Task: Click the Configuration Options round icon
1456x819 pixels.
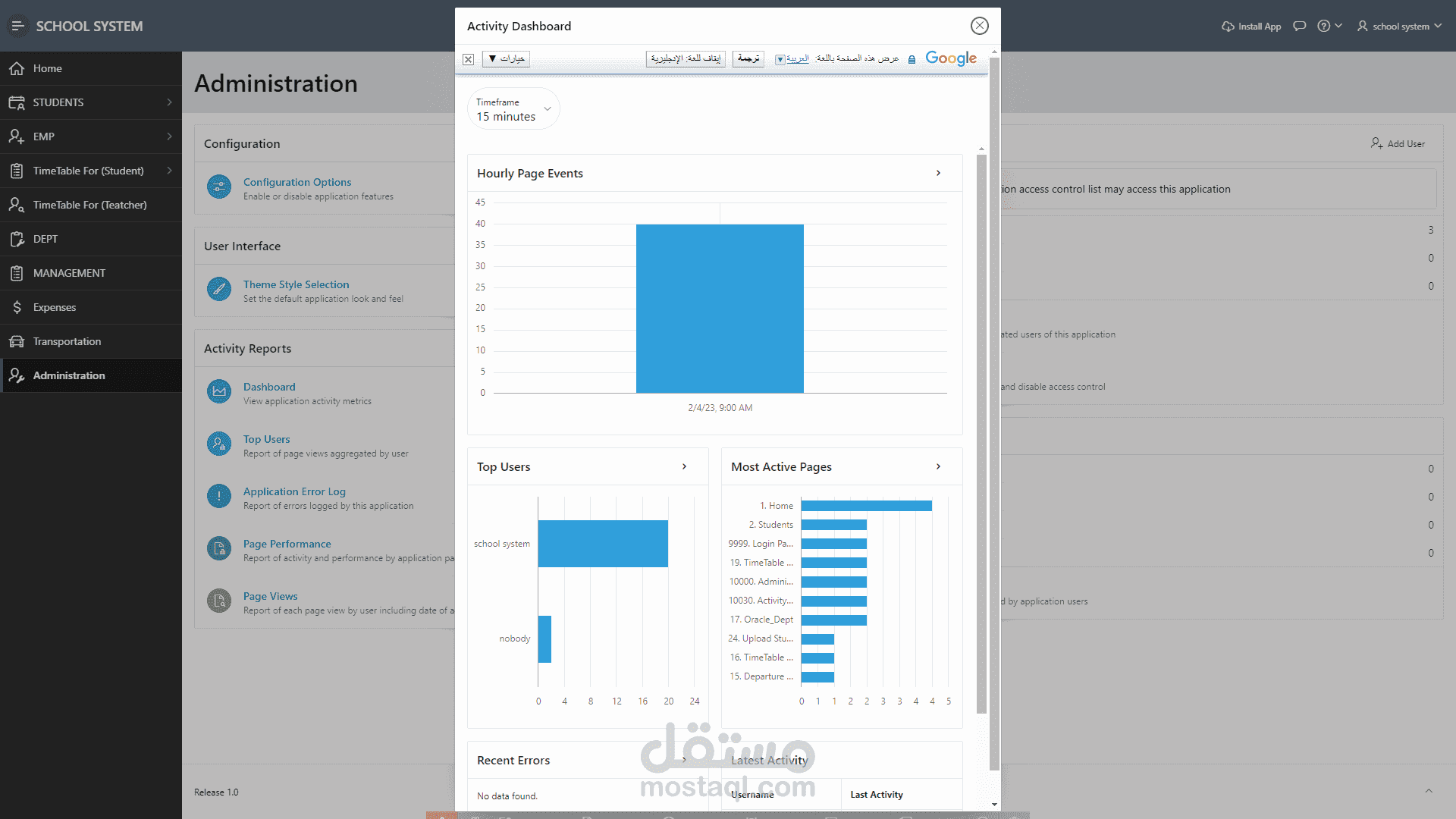Action: [x=219, y=187]
